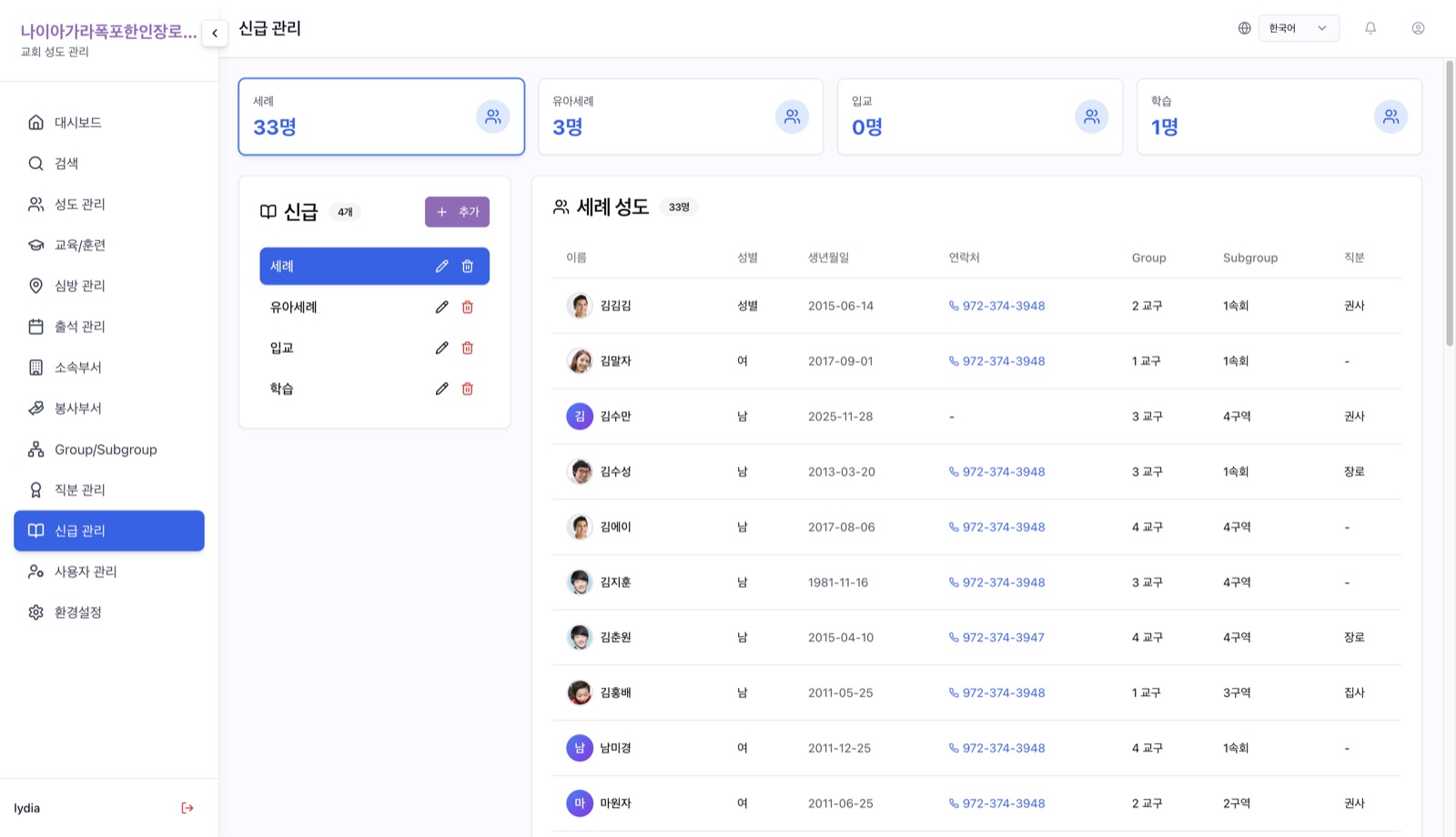Click 김말자's phone number link
This screenshot has height=837, width=1456.
[x=996, y=361]
